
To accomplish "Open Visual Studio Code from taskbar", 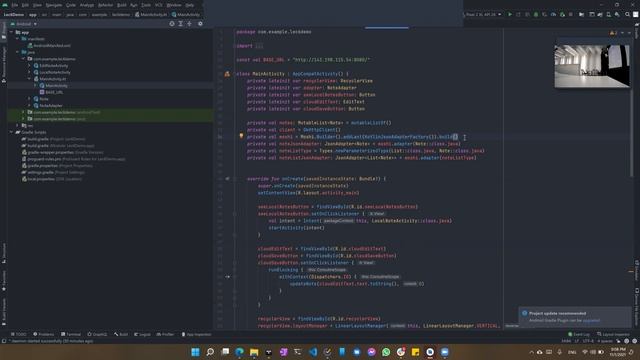I will pos(313,352).
